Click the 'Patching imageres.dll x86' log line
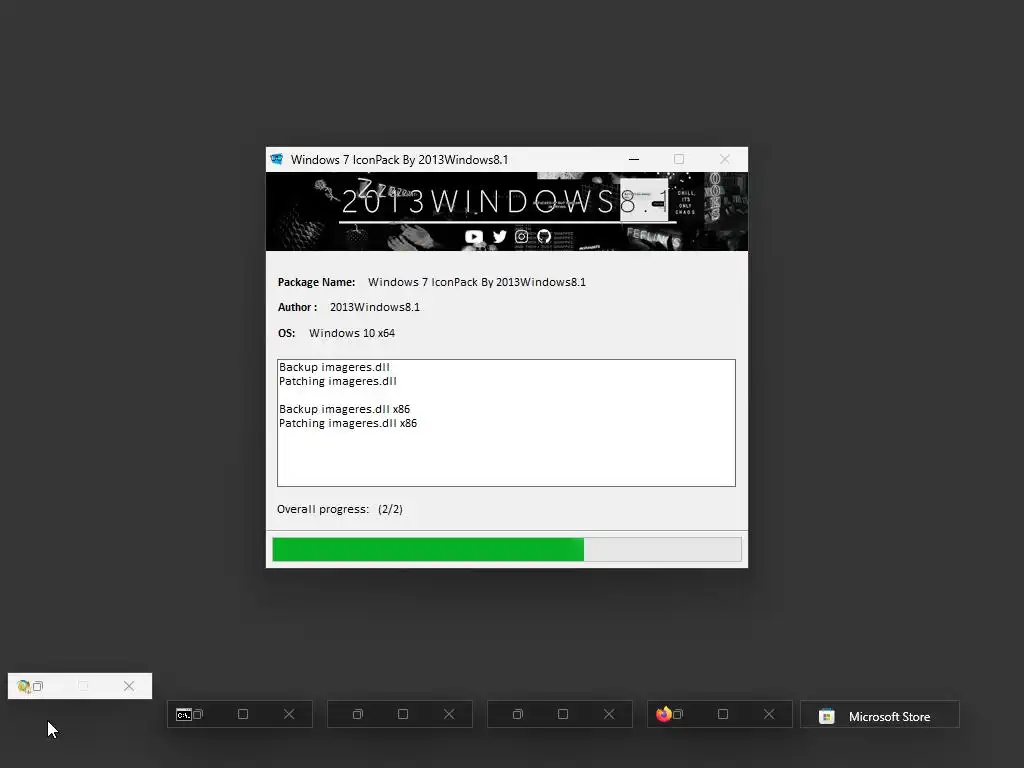Image resolution: width=1024 pixels, height=768 pixels. (348, 423)
